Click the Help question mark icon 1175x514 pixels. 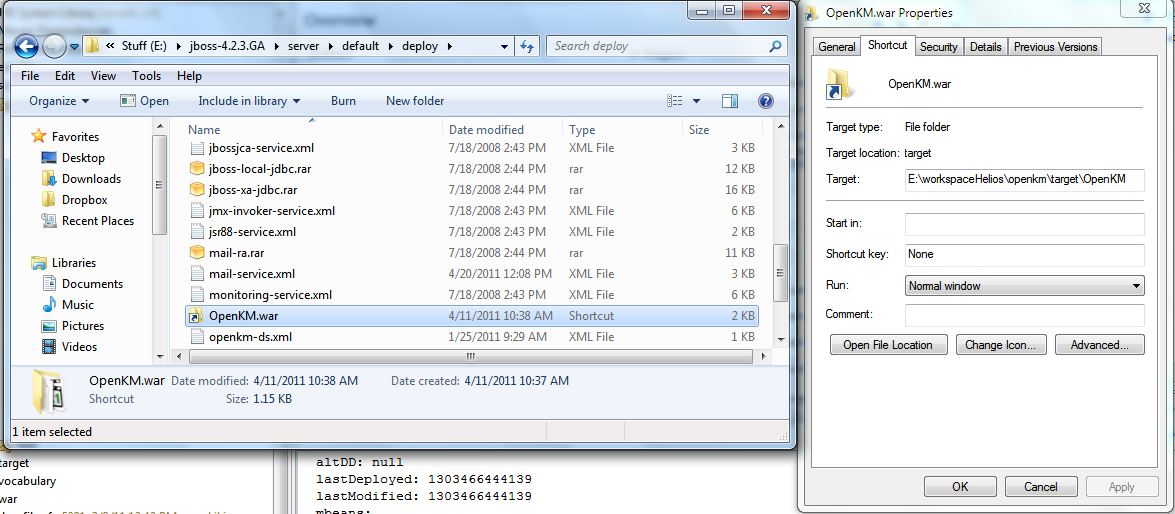click(x=766, y=101)
